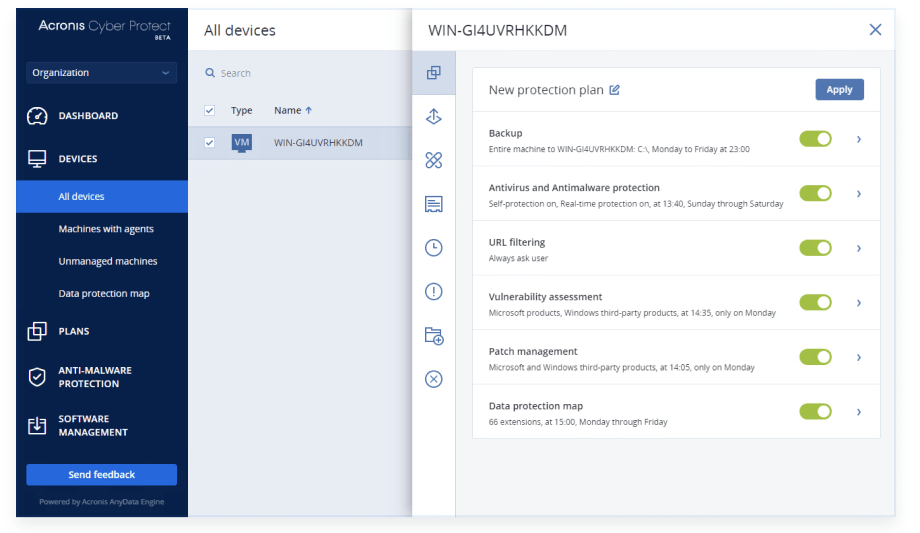Expand URL filtering settings chevron
Viewport: 920px width, 533px height.
tap(858, 248)
